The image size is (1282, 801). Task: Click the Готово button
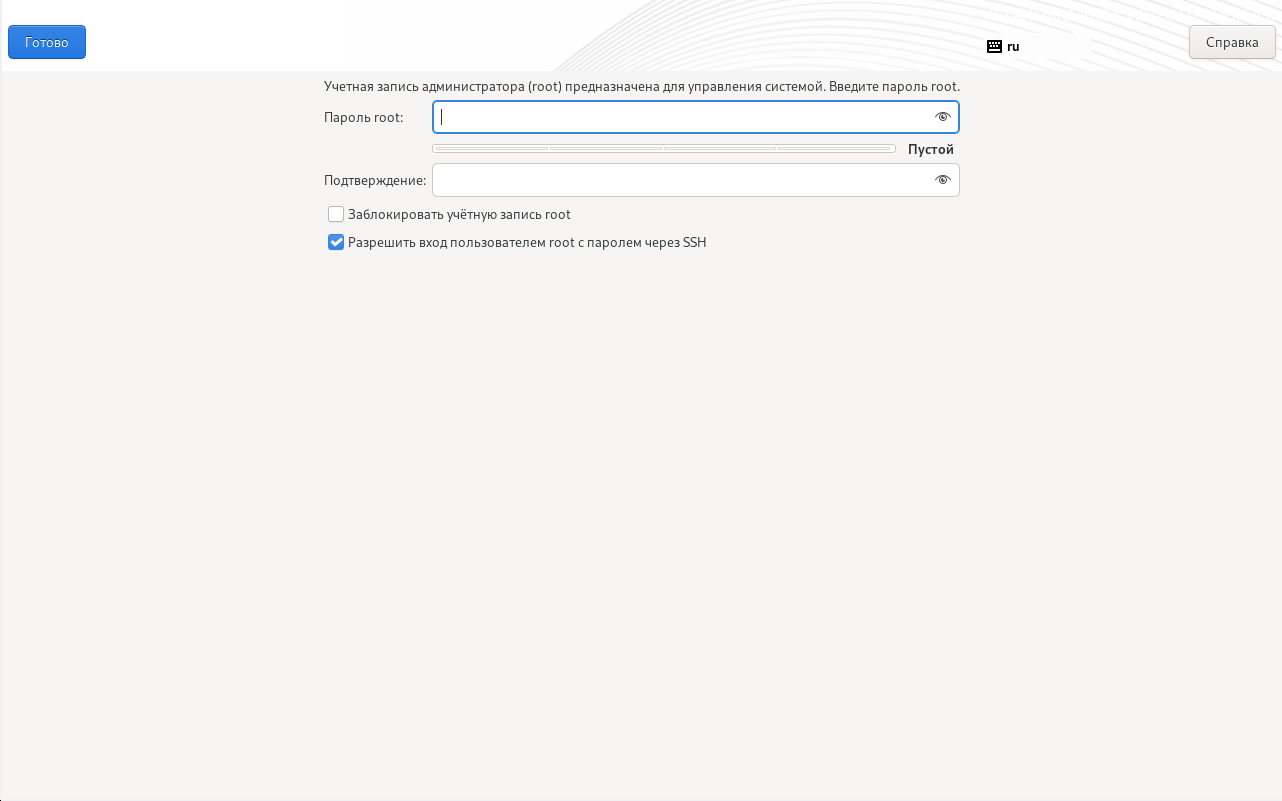(x=47, y=42)
